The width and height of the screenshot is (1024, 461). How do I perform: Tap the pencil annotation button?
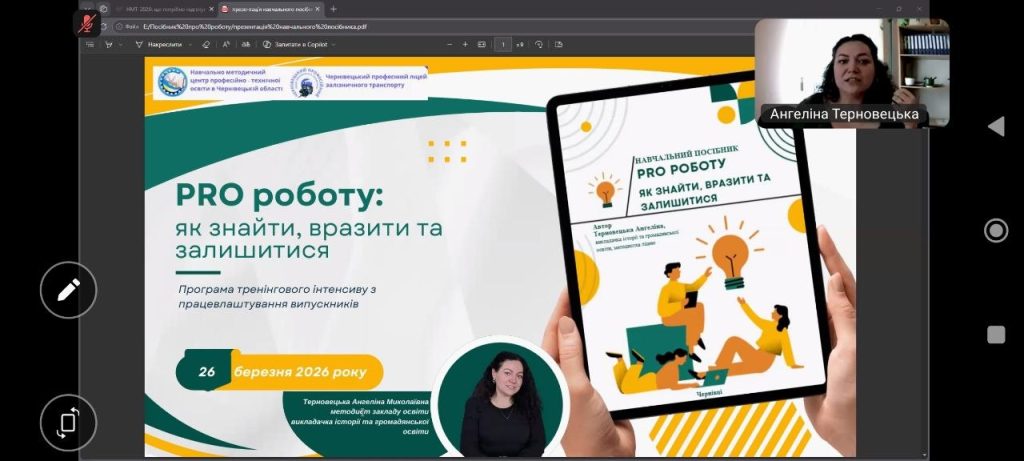(x=68, y=290)
